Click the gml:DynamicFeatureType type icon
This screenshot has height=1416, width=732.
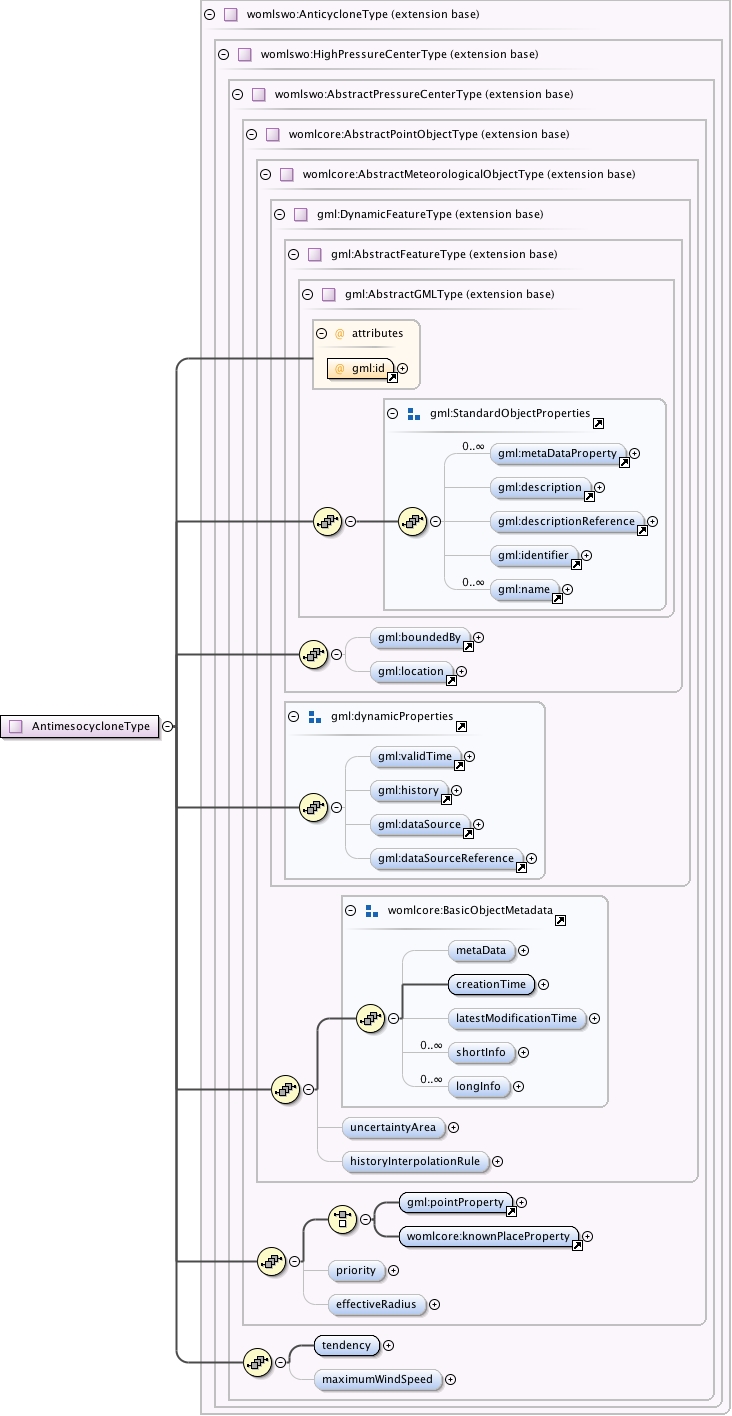point(301,214)
